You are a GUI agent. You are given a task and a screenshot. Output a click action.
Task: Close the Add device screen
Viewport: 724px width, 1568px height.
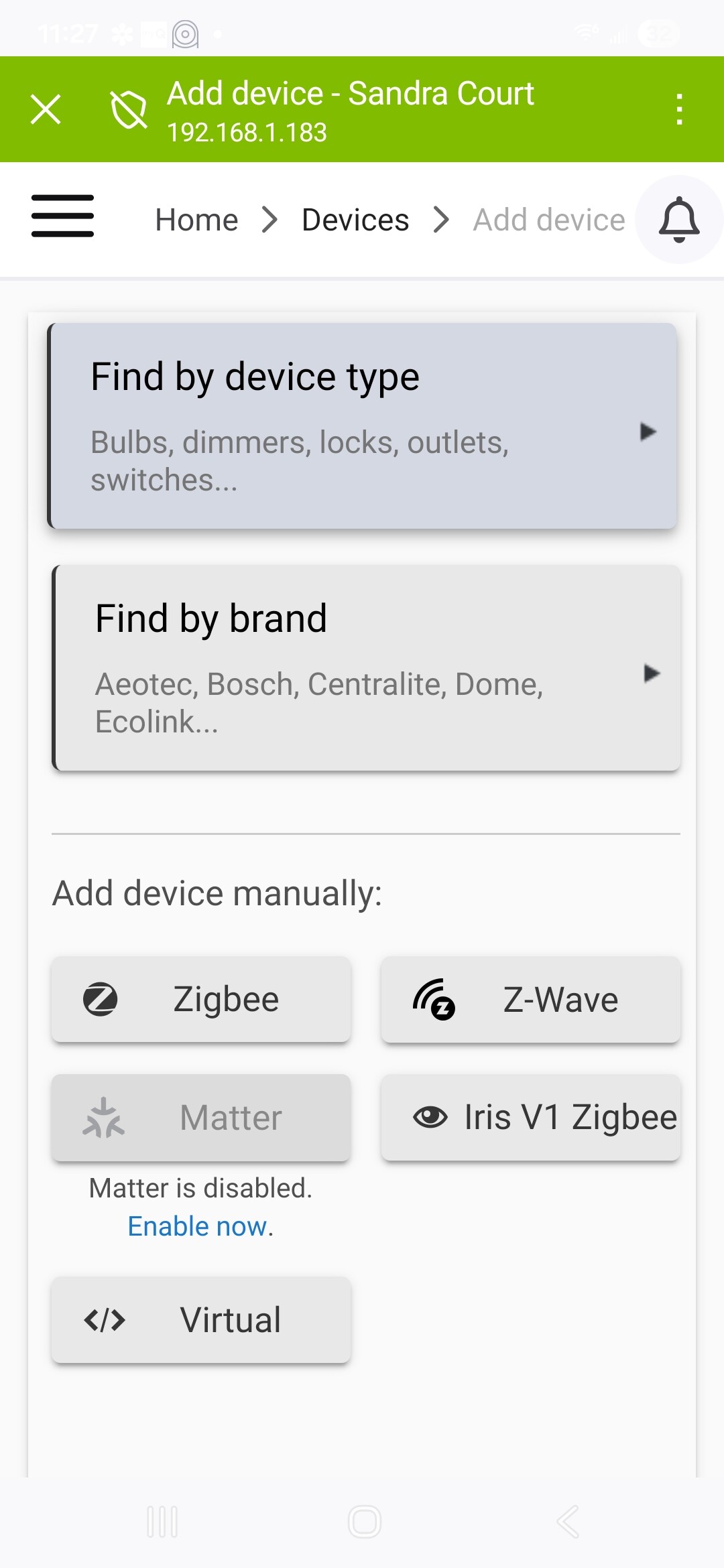tap(46, 109)
